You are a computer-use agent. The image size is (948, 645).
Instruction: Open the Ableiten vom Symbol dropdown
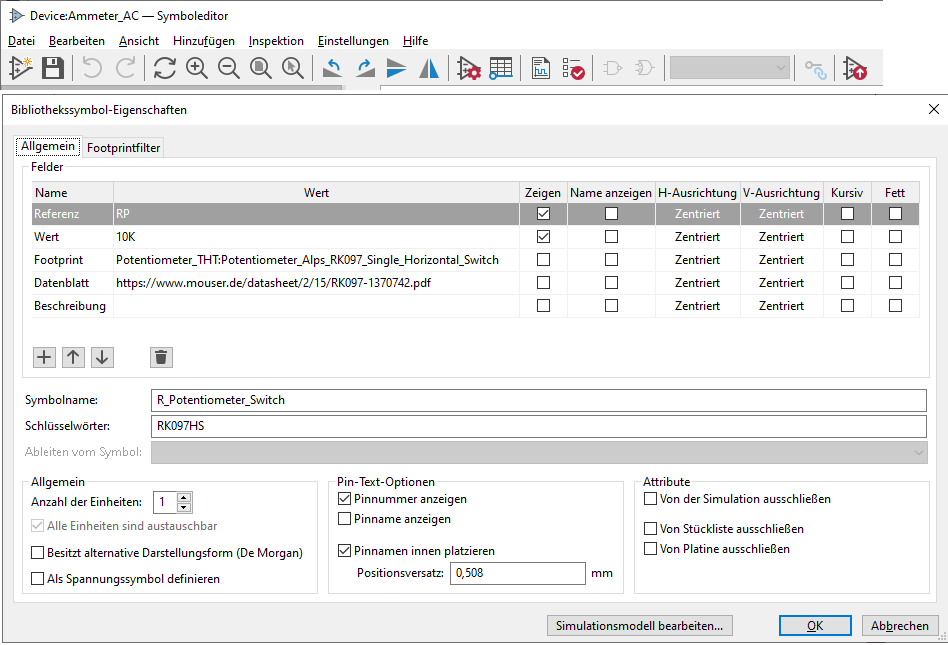click(539, 452)
